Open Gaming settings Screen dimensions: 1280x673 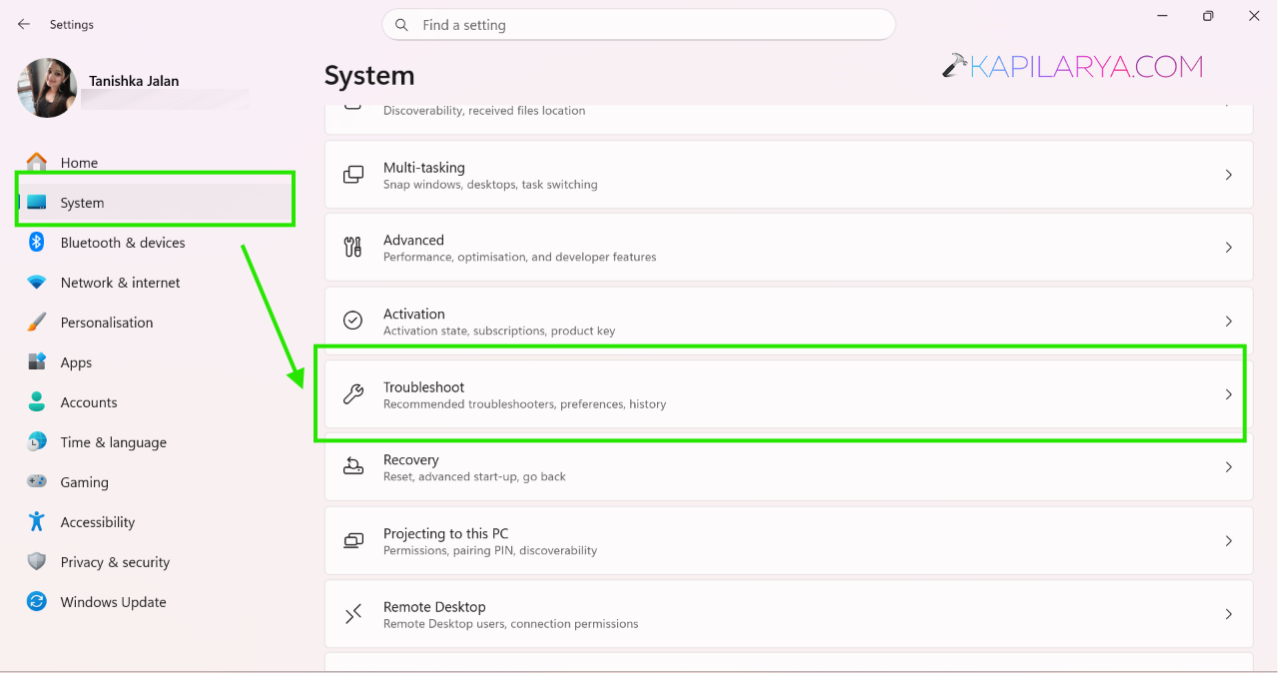tap(155, 482)
